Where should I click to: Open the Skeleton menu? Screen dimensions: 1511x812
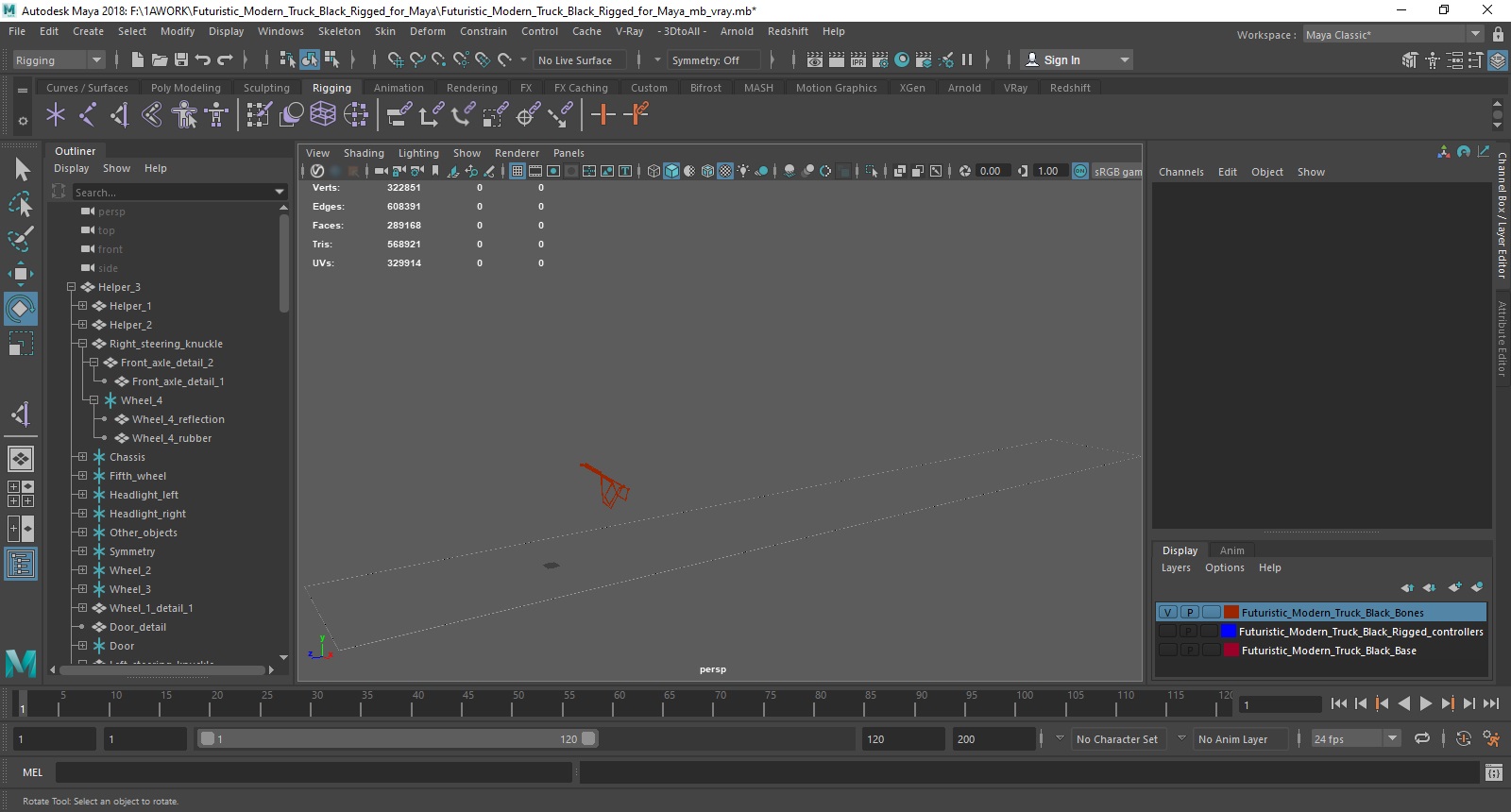339,31
